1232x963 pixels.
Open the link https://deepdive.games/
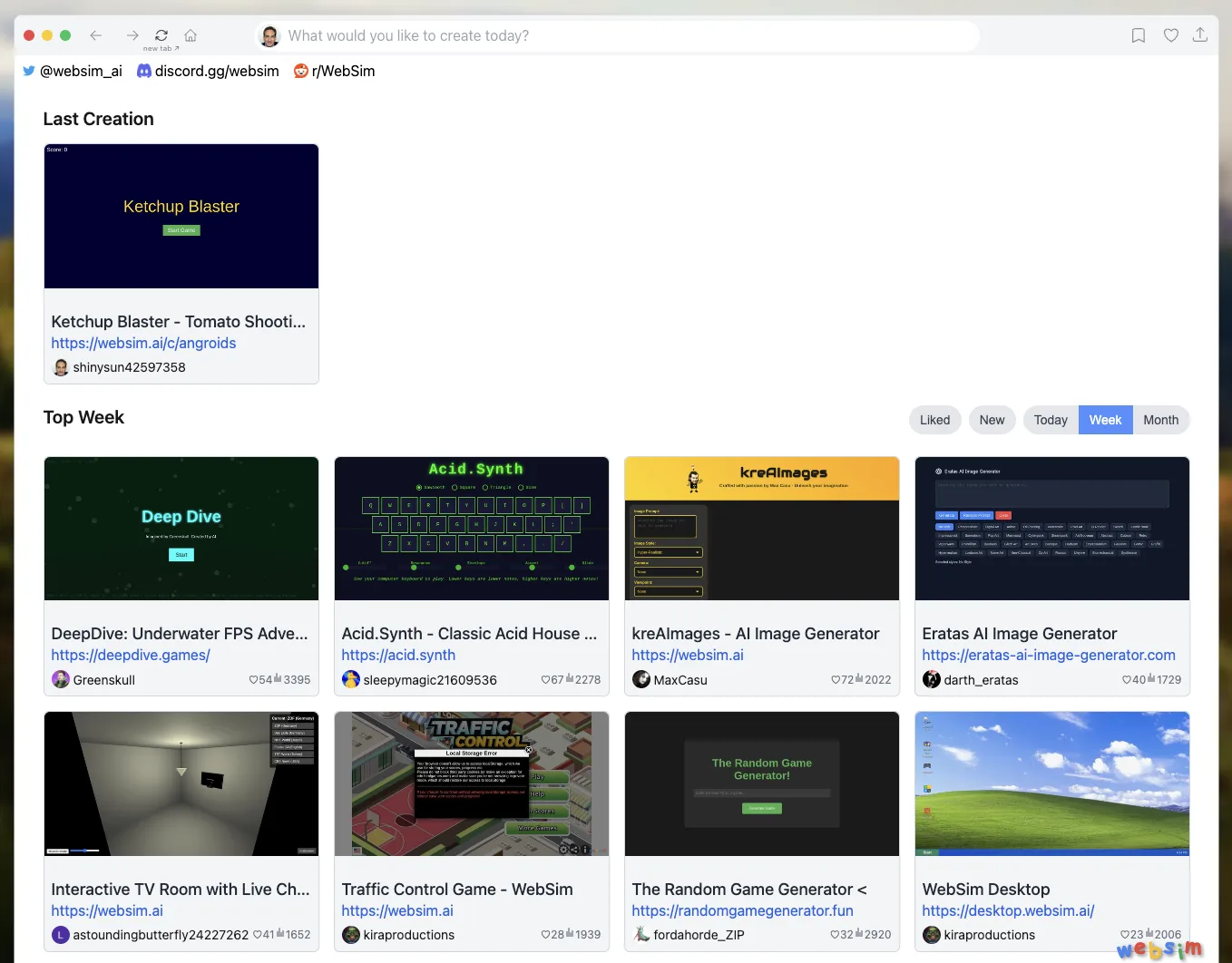pos(131,655)
